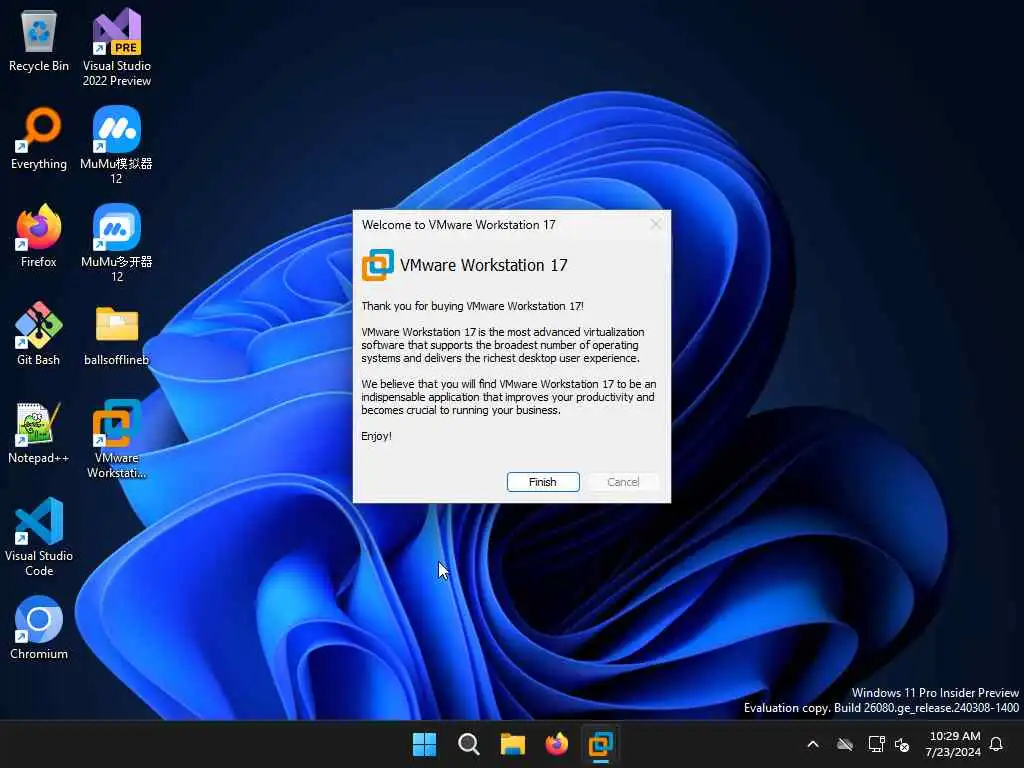Click the VMware logo in the dialog
Image resolution: width=1024 pixels, height=768 pixels.
point(377,265)
